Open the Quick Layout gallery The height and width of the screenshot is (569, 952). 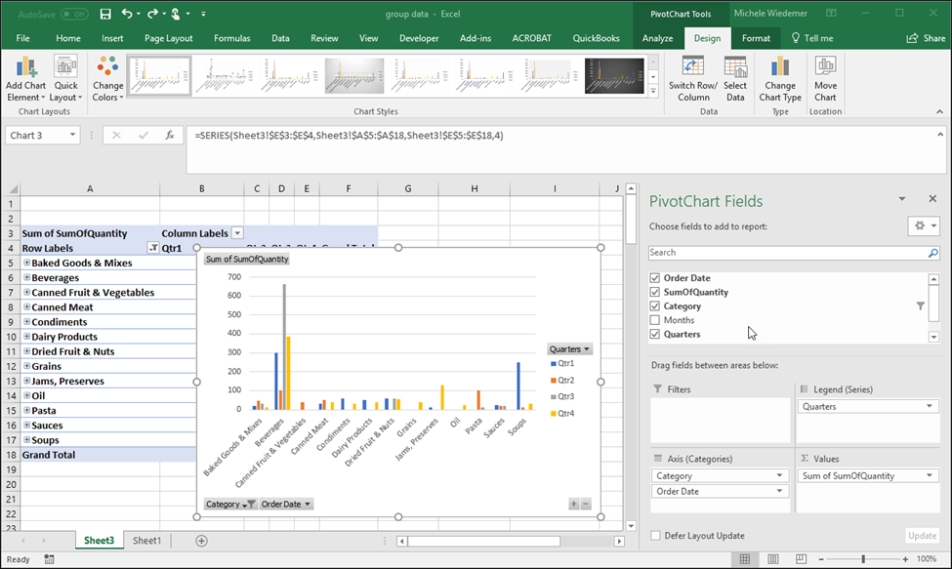point(66,79)
